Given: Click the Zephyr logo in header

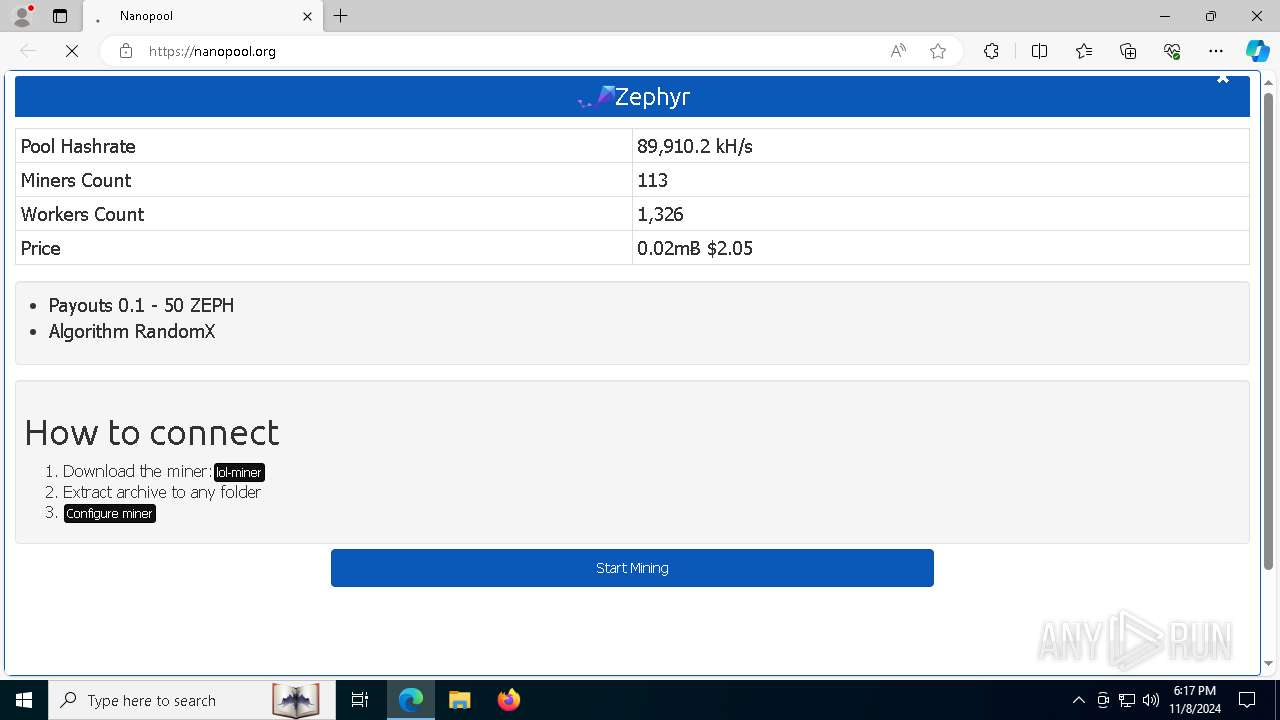Looking at the screenshot, I should click(596, 97).
